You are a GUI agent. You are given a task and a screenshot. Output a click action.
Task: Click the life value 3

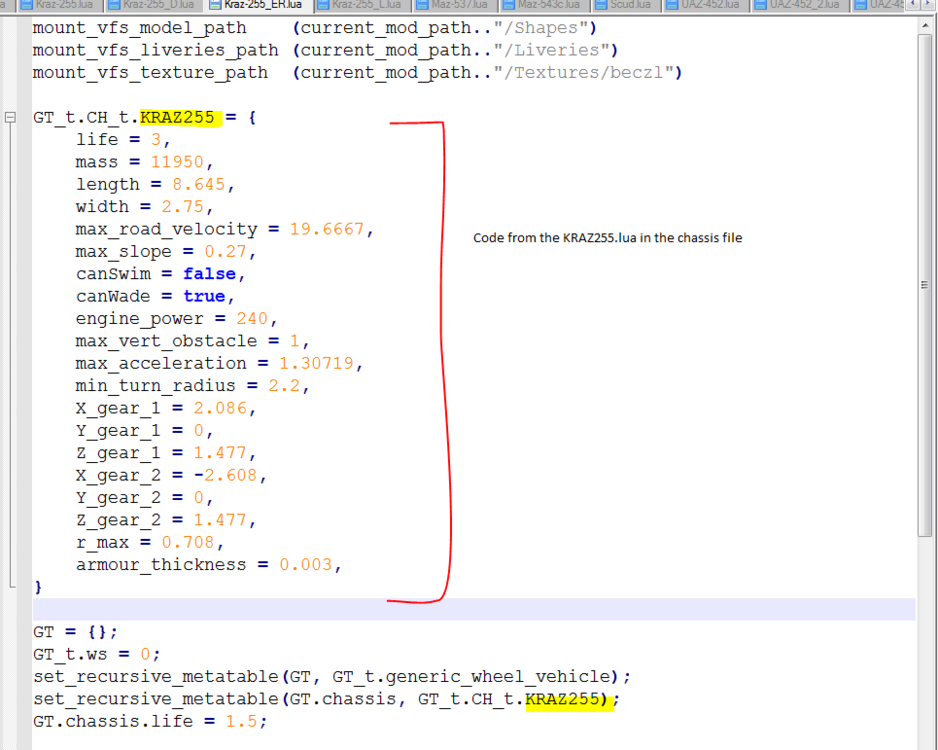click(156, 139)
